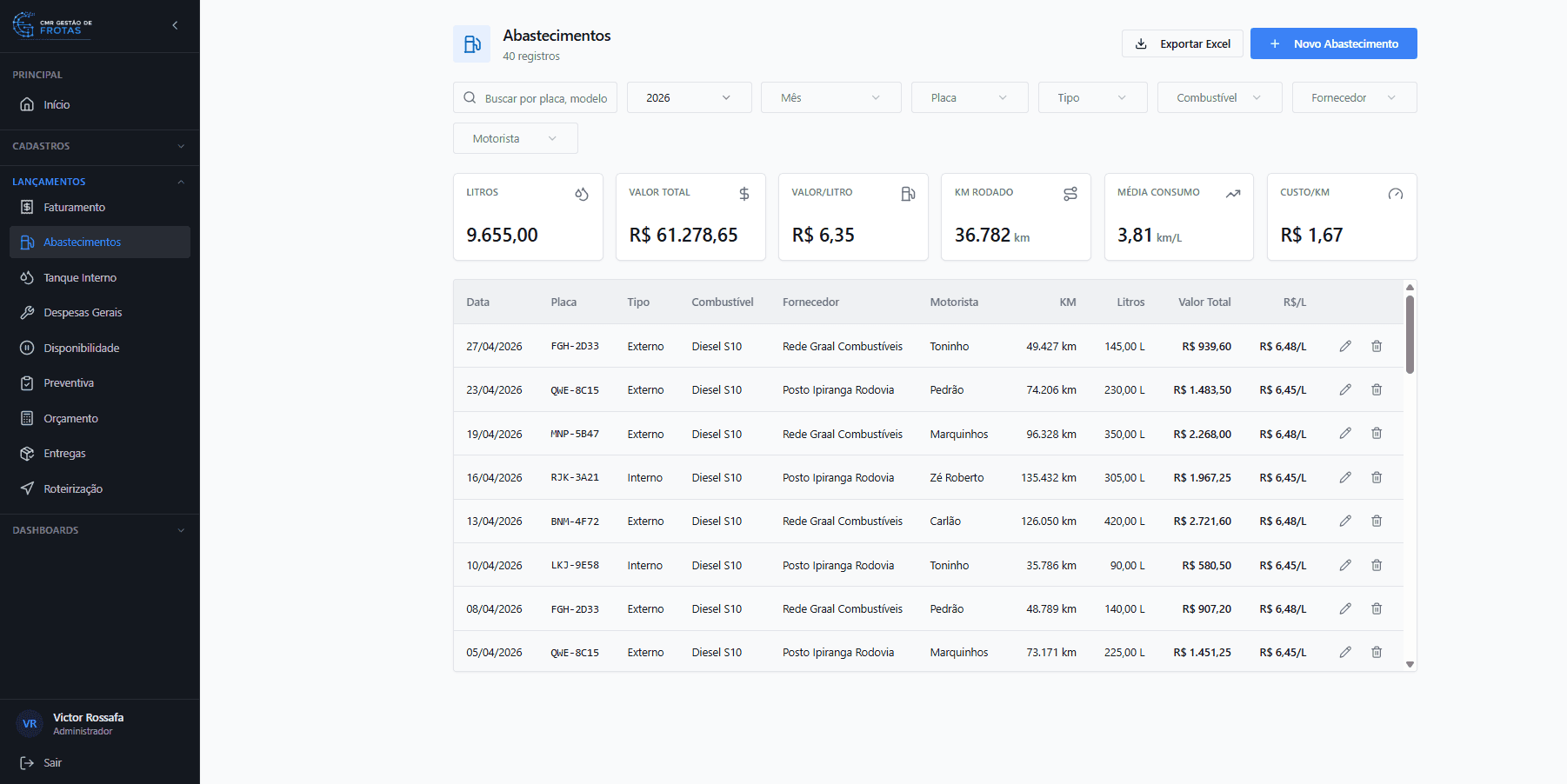The height and width of the screenshot is (784, 1567).
Task: Open the Mês filter dropdown
Action: click(x=830, y=97)
